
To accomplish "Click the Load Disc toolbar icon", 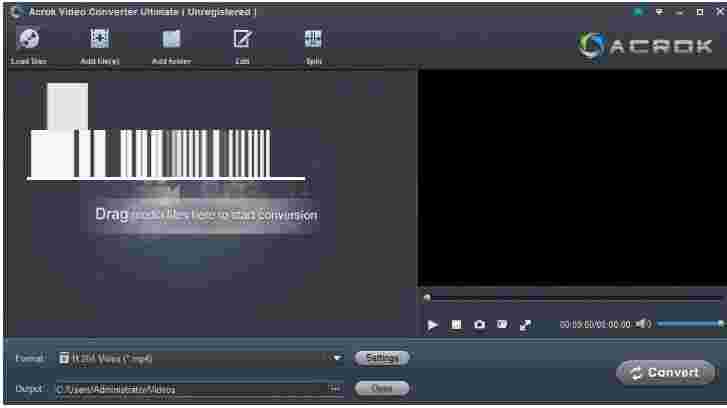I will click(28, 39).
